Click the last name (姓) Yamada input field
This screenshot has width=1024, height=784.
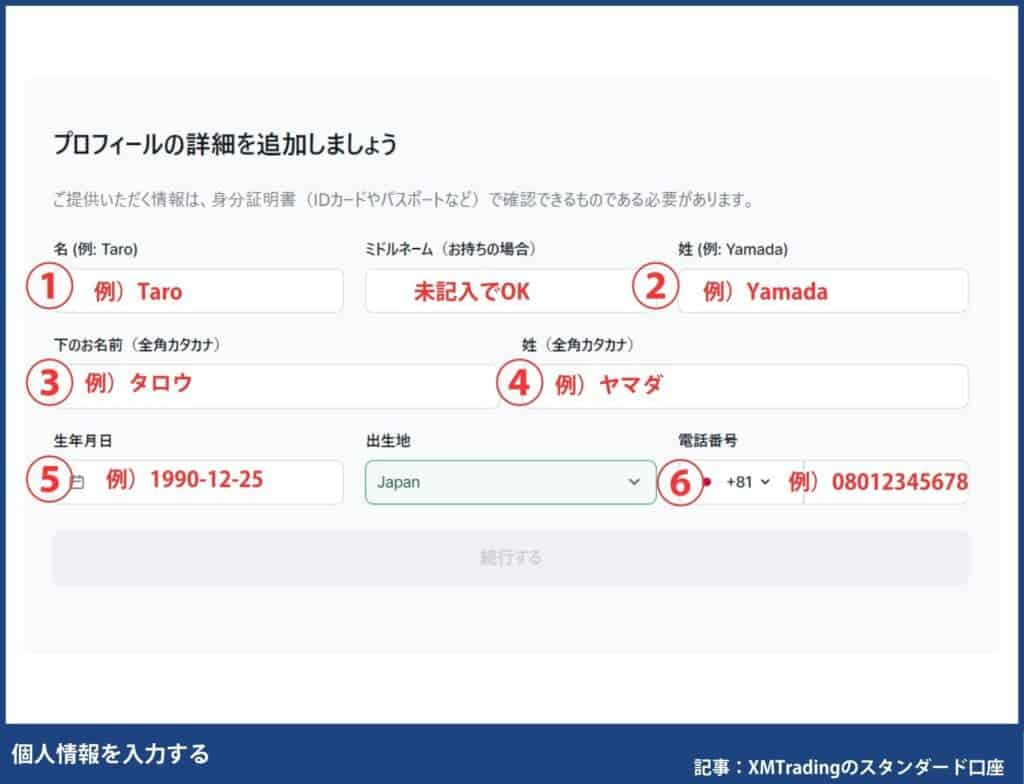coord(823,291)
